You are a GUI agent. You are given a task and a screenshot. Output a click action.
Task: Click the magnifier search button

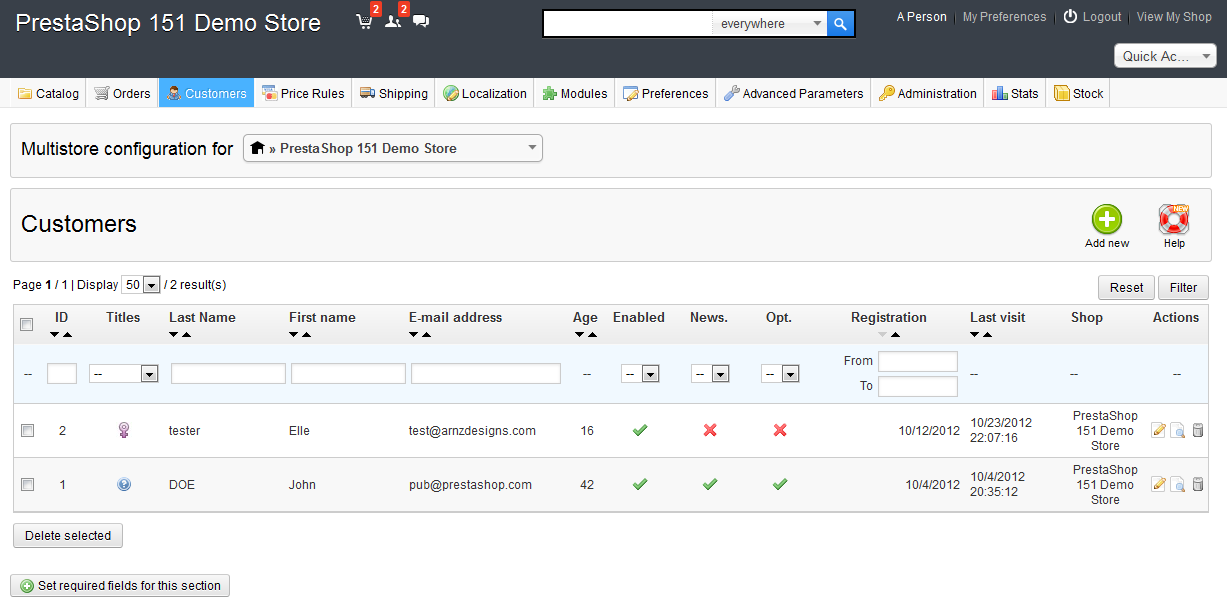pos(841,24)
